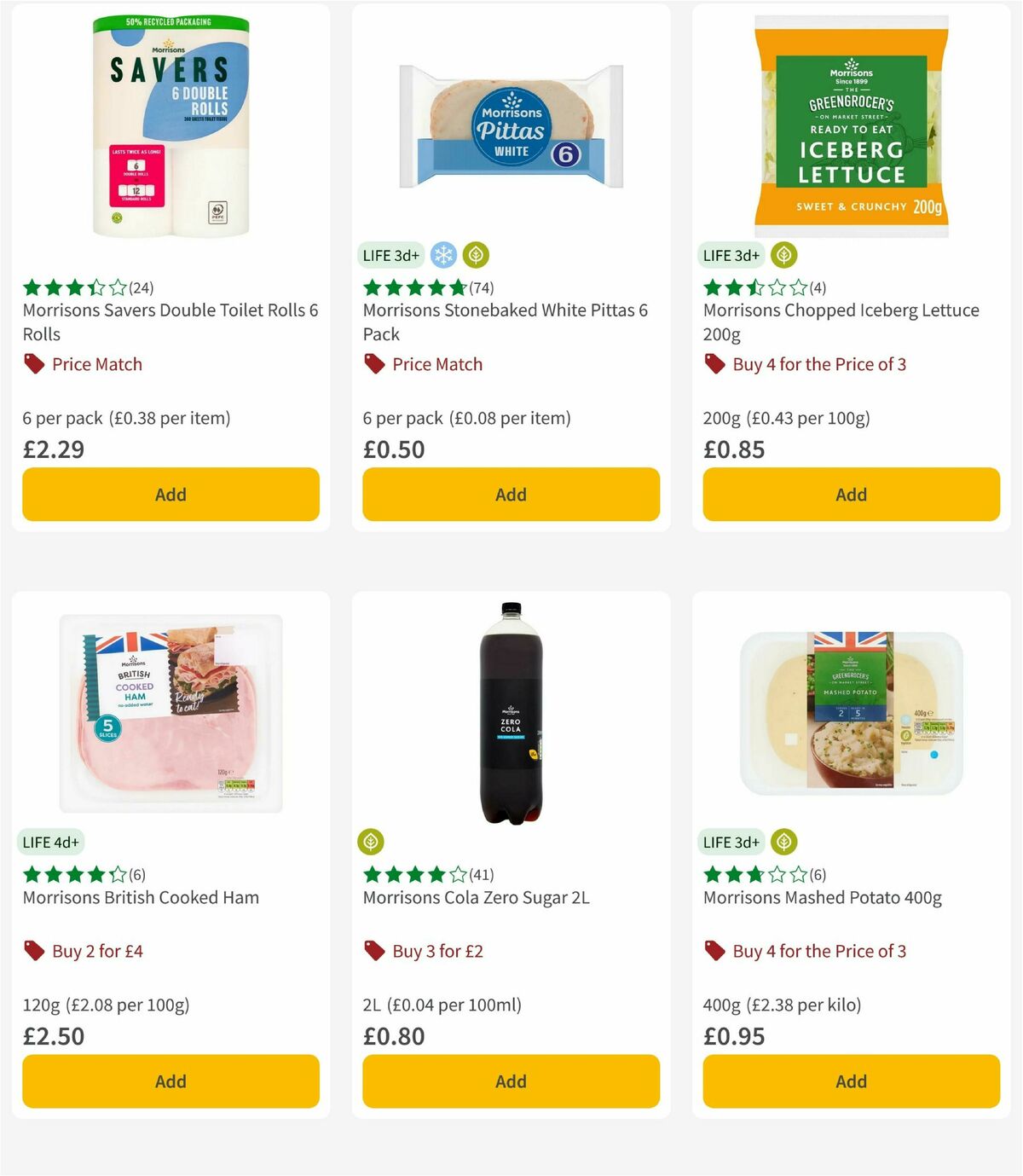Click the review count '(74)' on the Pittas
The height and width of the screenshot is (1176, 1023).
(x=482, y=287)
